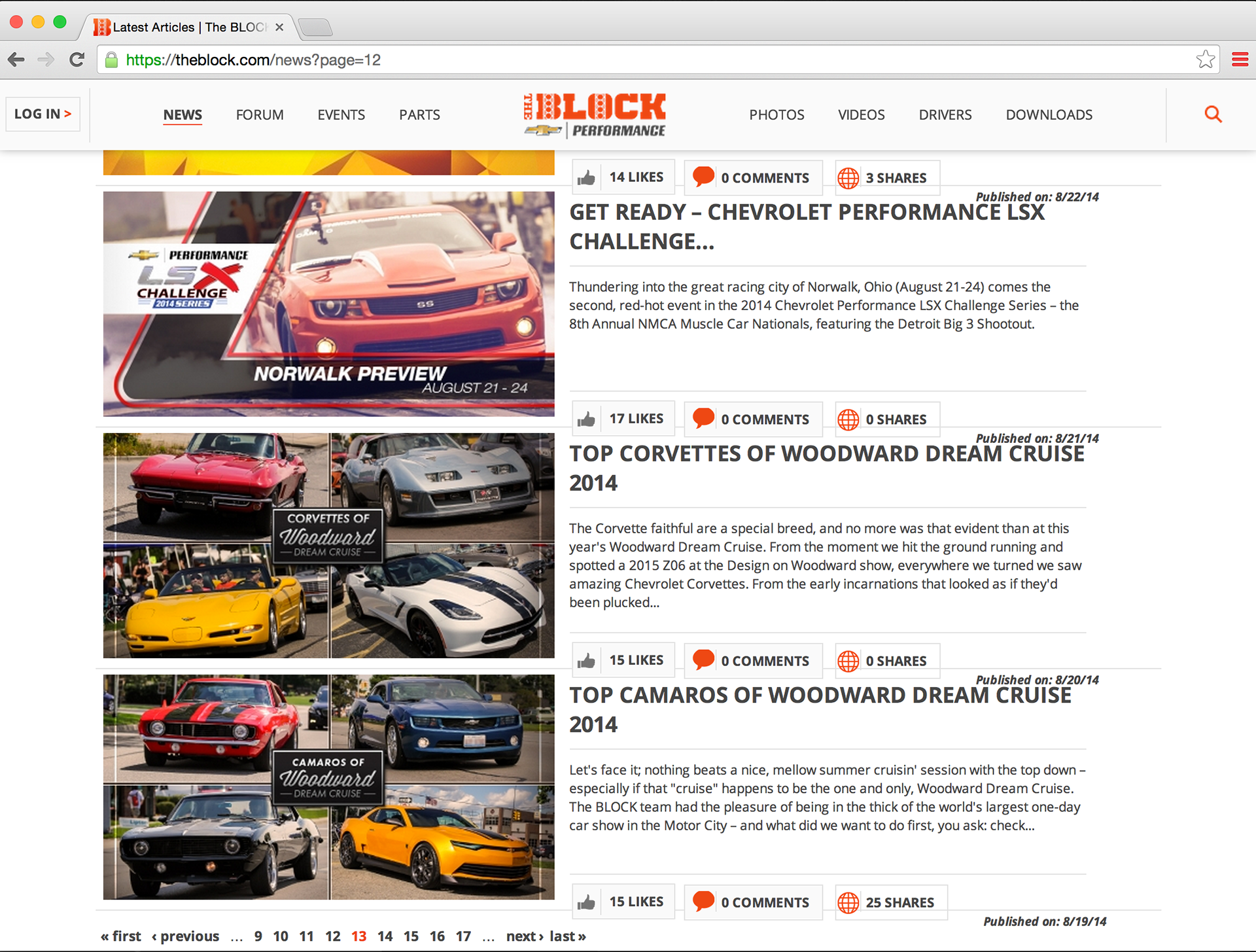Click the LOG IN button
This screenshot has height=952, width=1256.
(43, 114)
